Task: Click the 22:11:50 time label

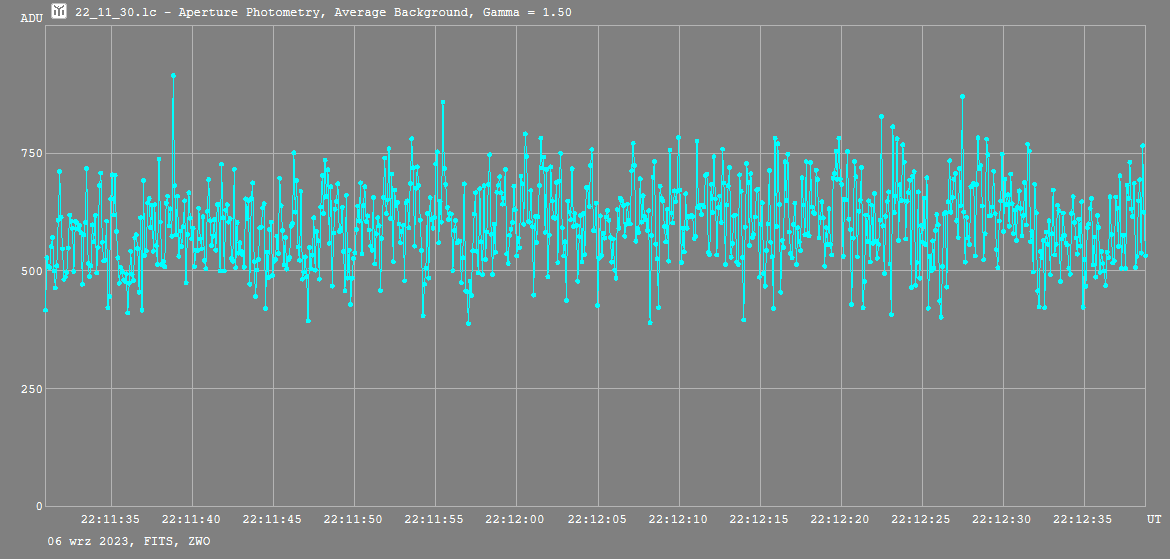Action: [354, 519]
